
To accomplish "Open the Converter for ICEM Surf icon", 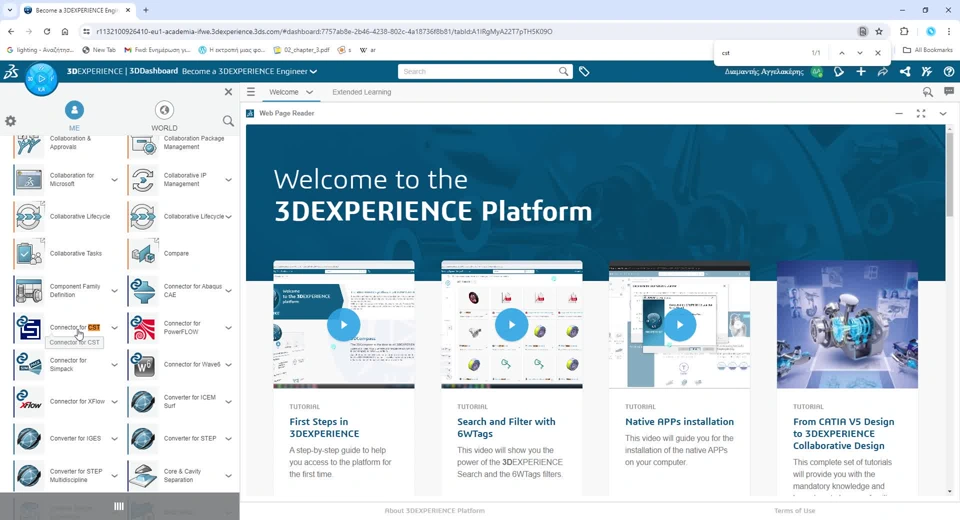I will point(143,401).
